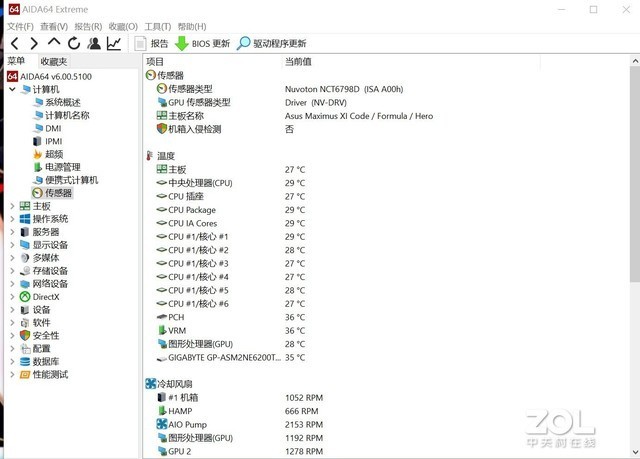Go up one level with up arrow

(54, 42)
